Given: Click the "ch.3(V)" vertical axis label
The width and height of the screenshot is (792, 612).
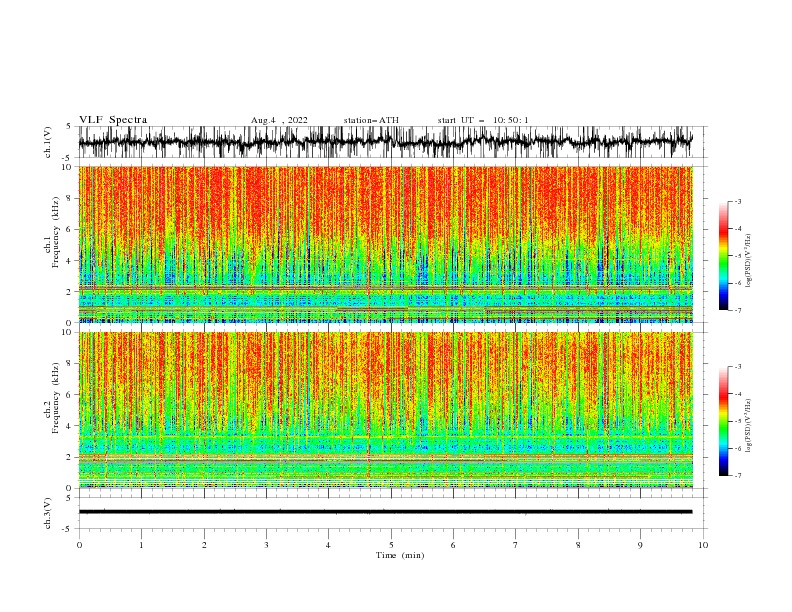Looking at the screenshot, I should pyautogui.click(x=48, y=513).
